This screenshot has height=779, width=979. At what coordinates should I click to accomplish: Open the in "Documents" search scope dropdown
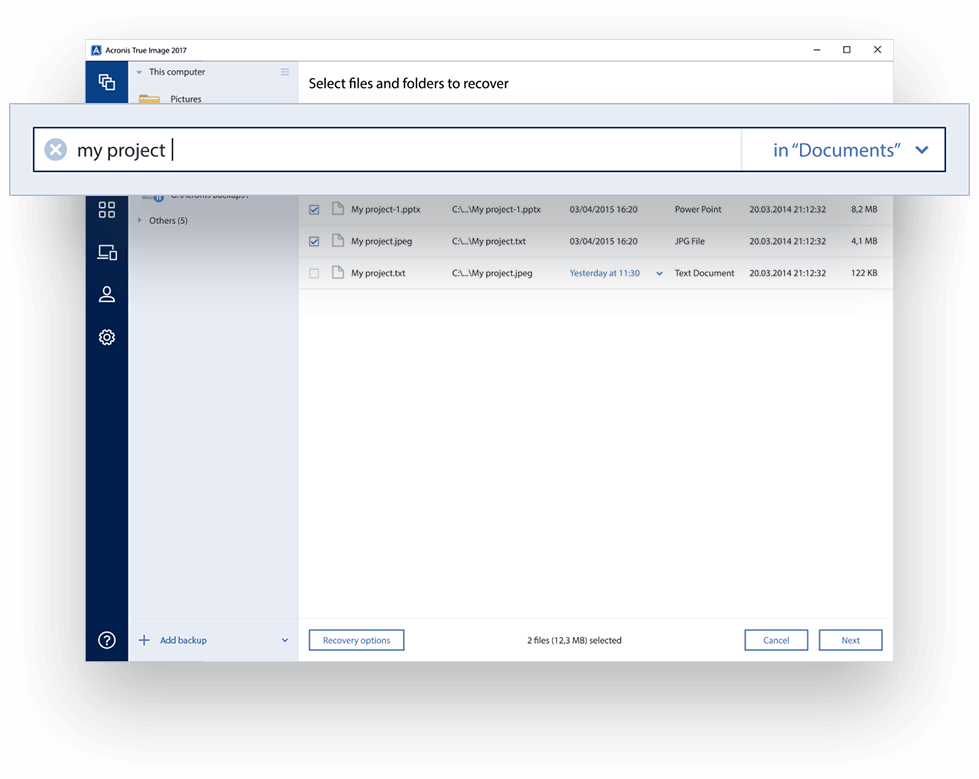click(844, 150)
